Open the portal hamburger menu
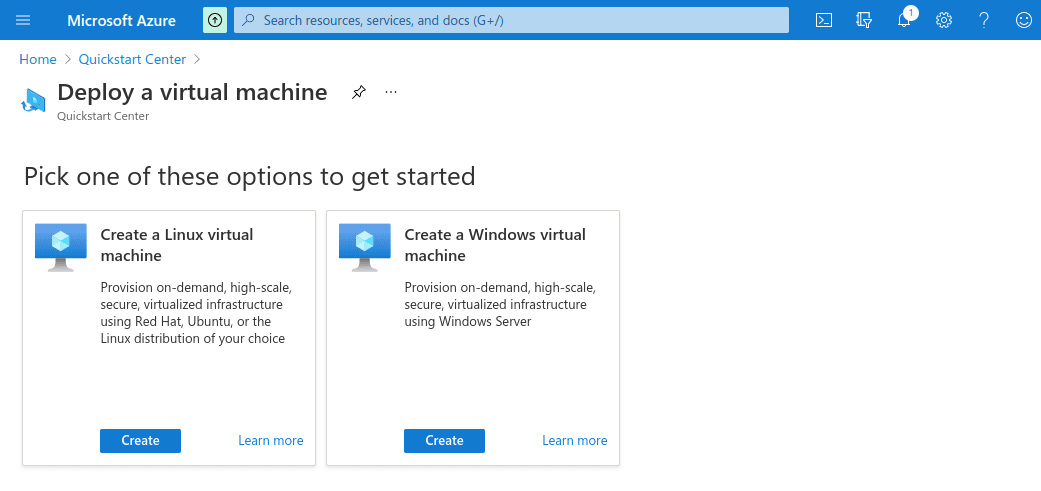 point(23,20)
